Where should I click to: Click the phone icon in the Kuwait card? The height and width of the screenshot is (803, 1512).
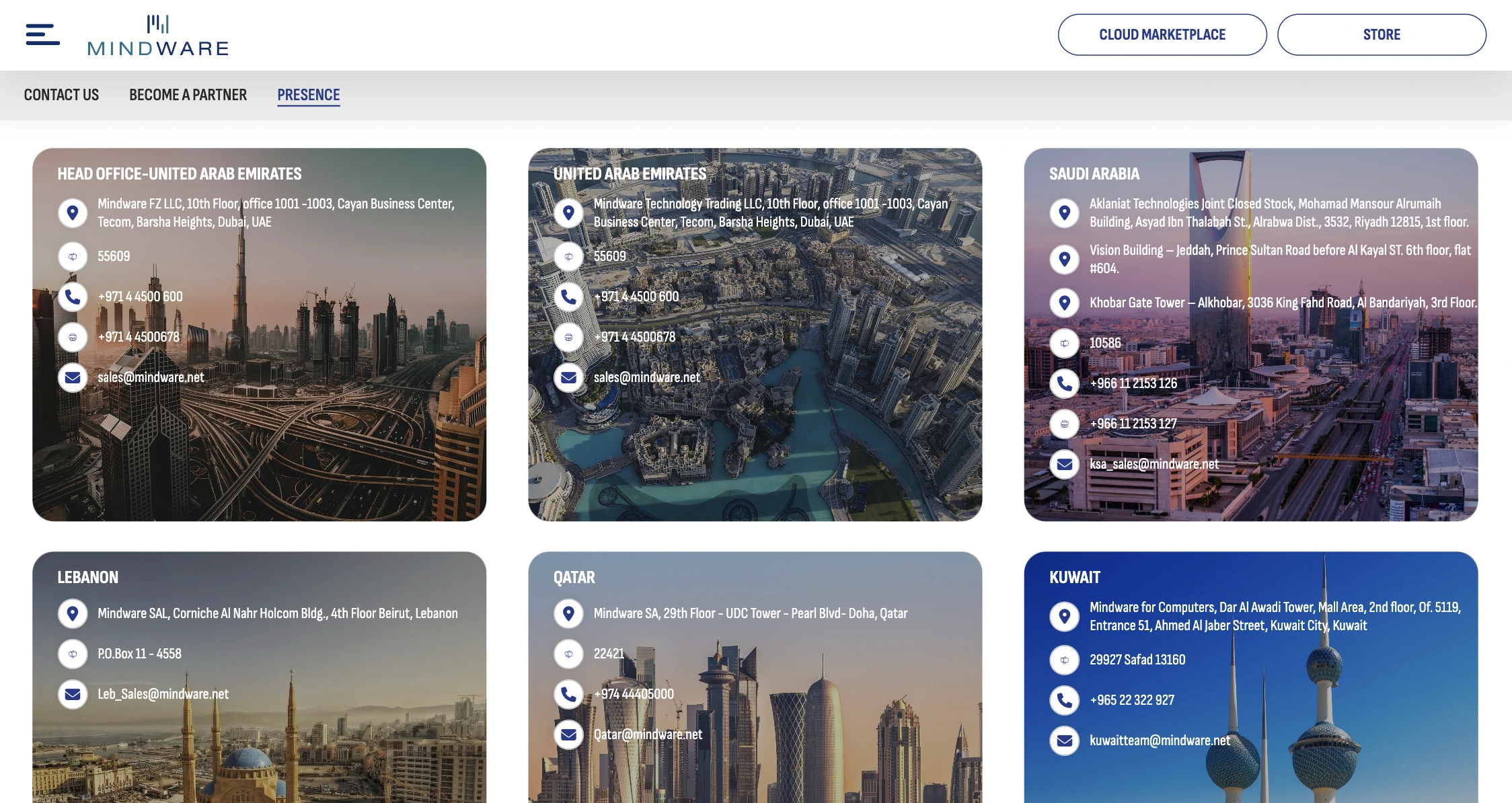tap(1065, 700)
